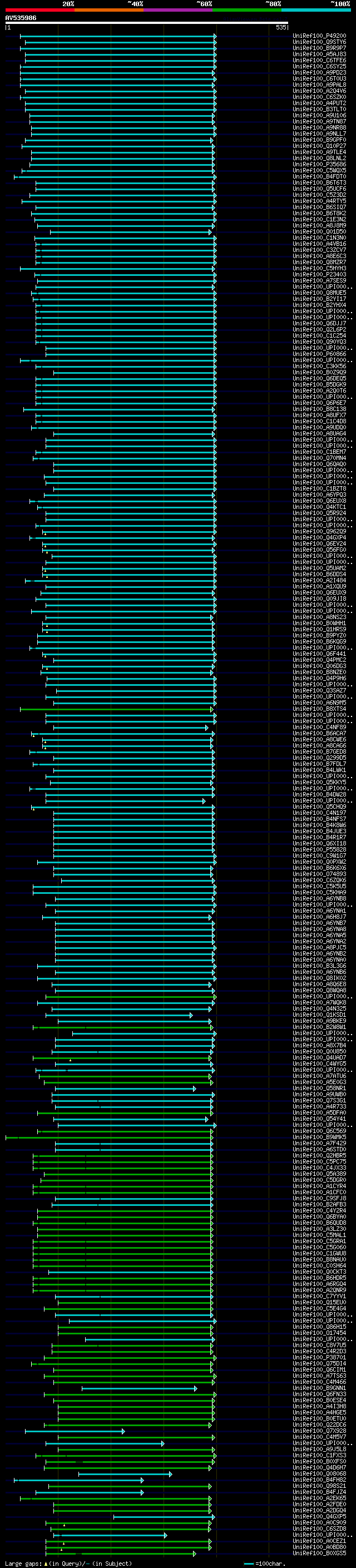Screen dimensions: 356x1568
Task: Select hit UniRef100_A4VB16
Action: [319, 244]
